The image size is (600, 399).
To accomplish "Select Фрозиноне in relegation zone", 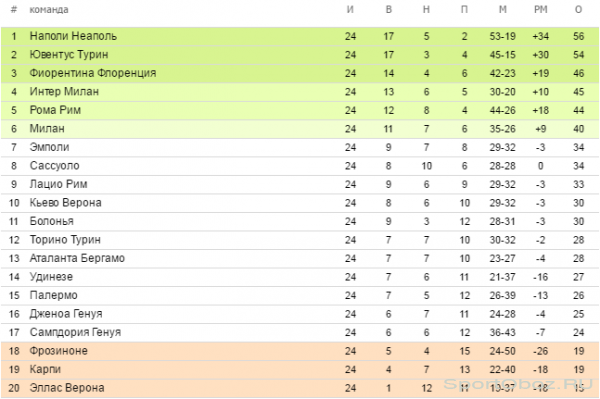I will (x=59, y=351).
